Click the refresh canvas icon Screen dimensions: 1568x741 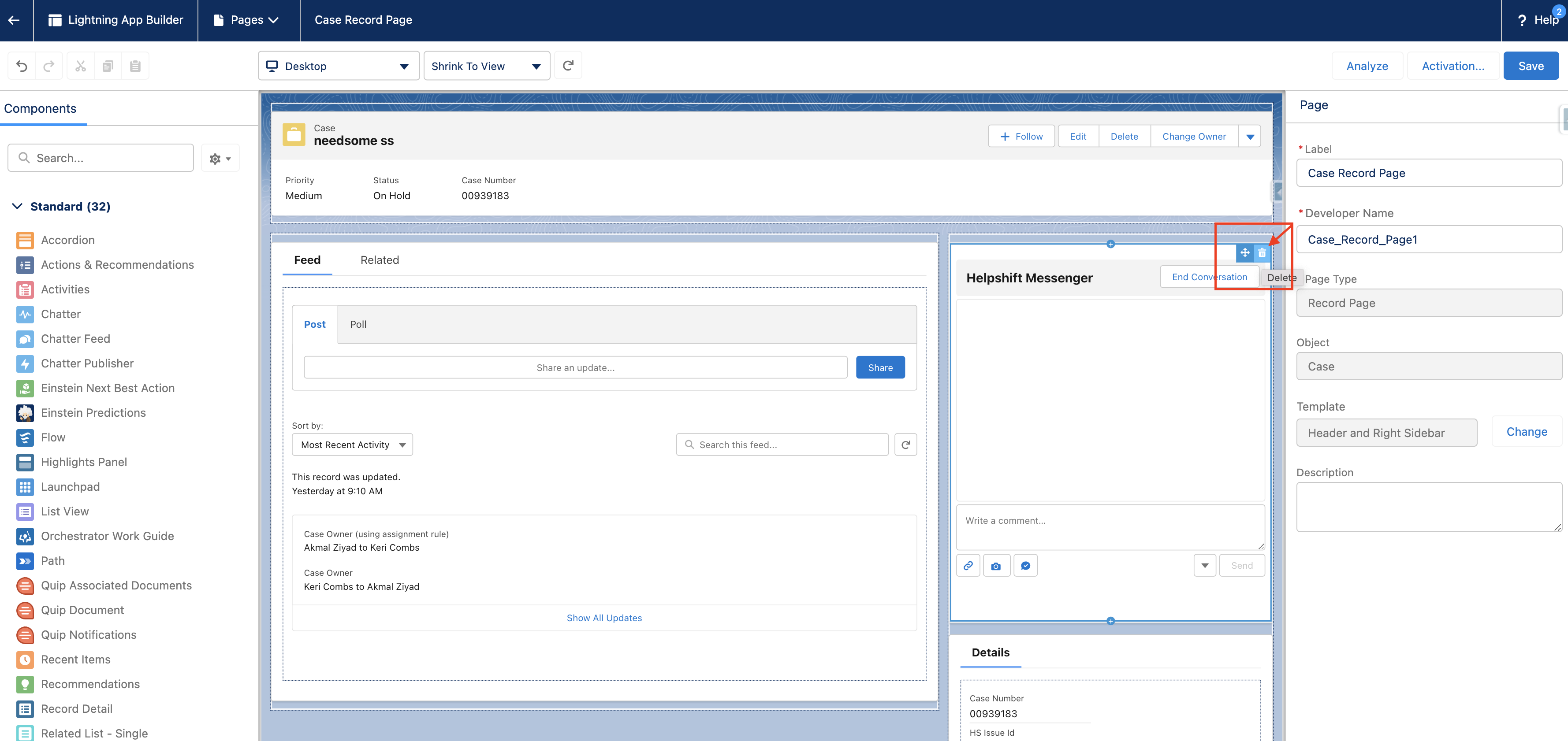[568, 66]
